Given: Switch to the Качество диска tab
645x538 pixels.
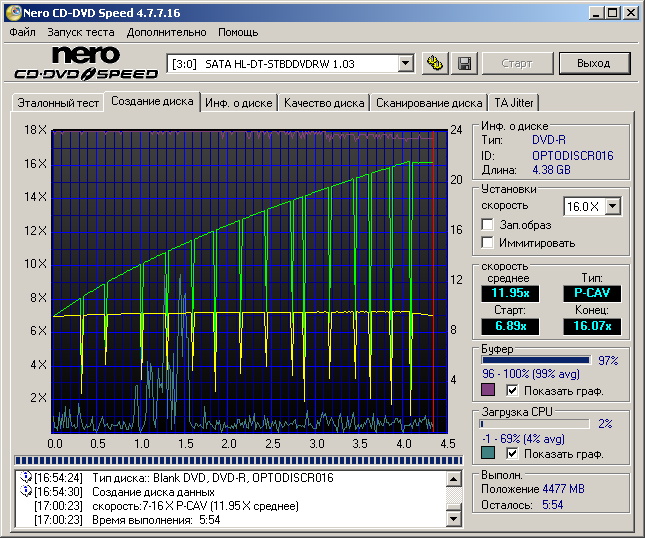Looking at the screenshot, I should [324, 102].
